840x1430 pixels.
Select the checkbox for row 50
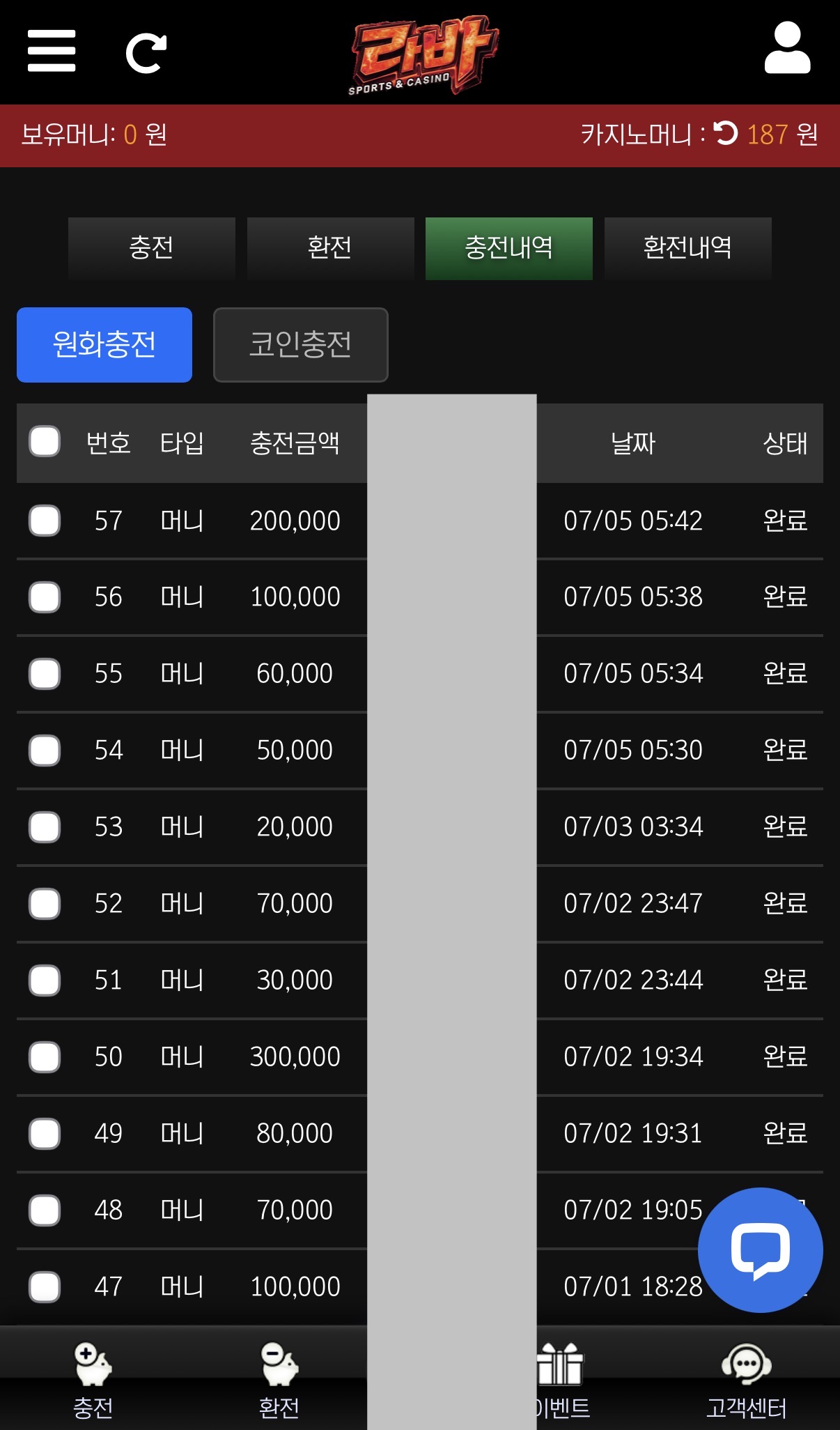coord(45,1057)
